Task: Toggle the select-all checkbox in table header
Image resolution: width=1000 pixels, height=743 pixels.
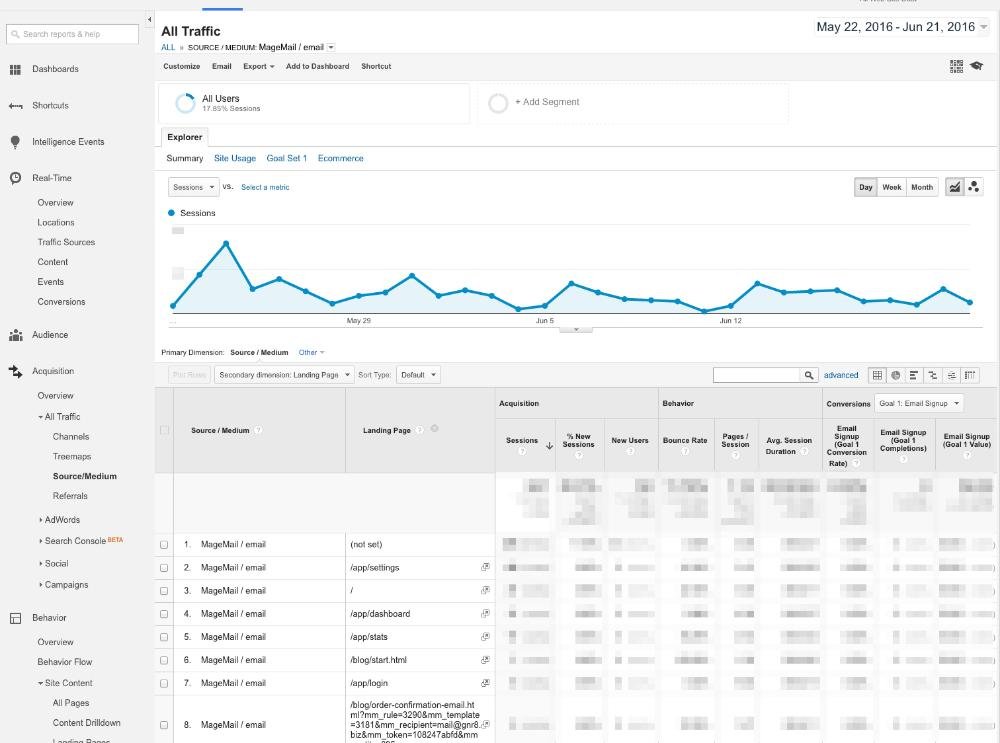Action: click(x=164, y=430)
